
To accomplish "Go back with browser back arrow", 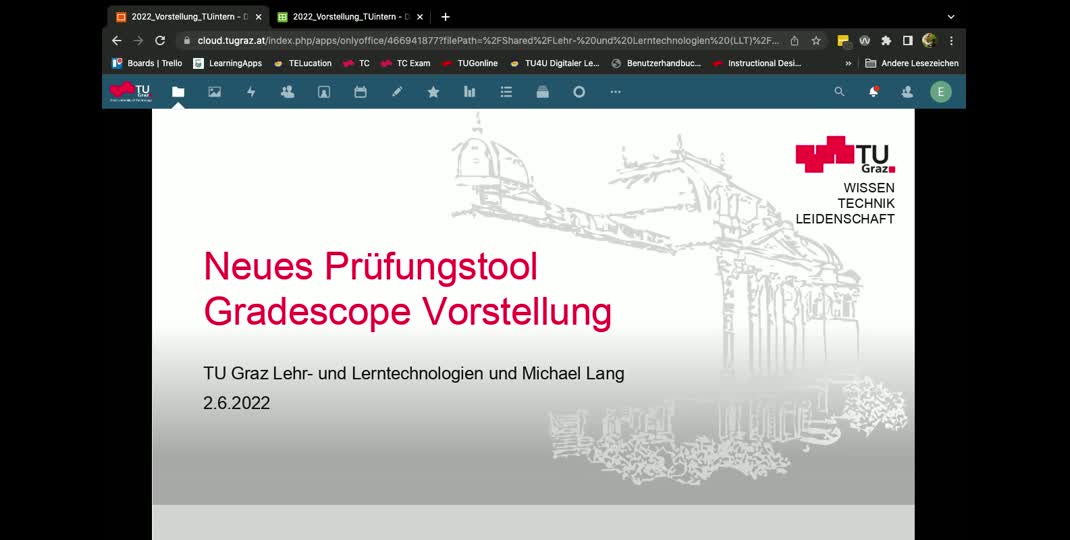I will [116, 40].
